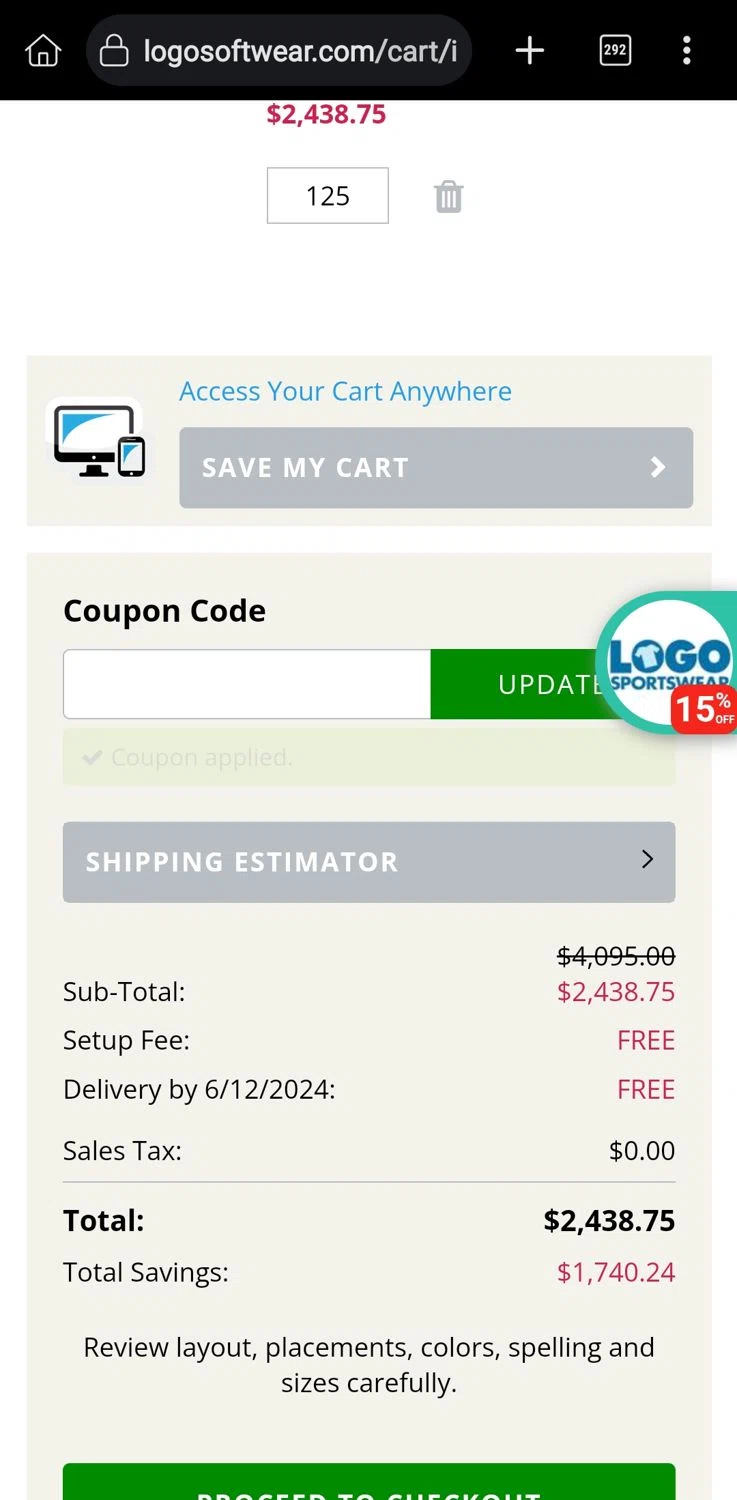Tap the Total Savings amount $1,740.24
Screen dimensions: 737x1500
click(615, 1272)
